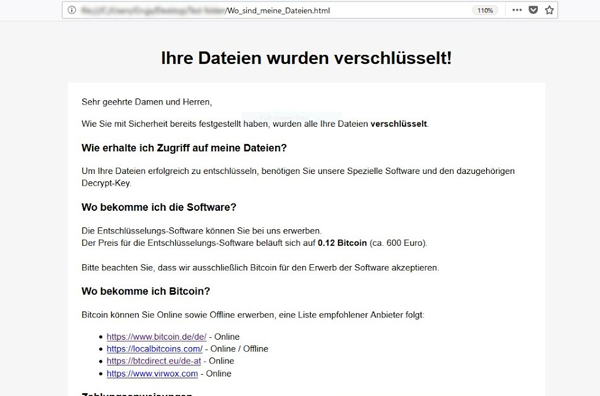Click the '(ca. 600 Euro)' text
The height and width of the screenshot is (396, 600).
pyautogui.click(x=398, y=243)
